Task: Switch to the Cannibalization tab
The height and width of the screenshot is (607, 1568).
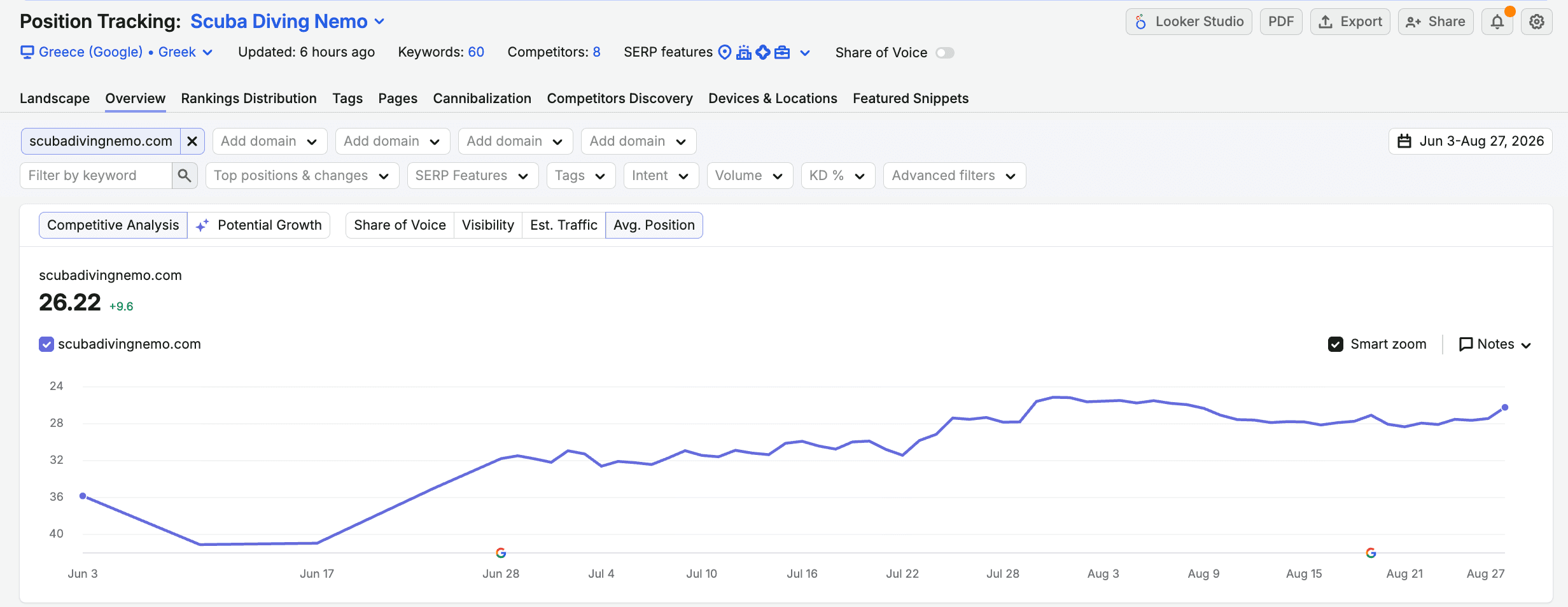Action: 482,99
